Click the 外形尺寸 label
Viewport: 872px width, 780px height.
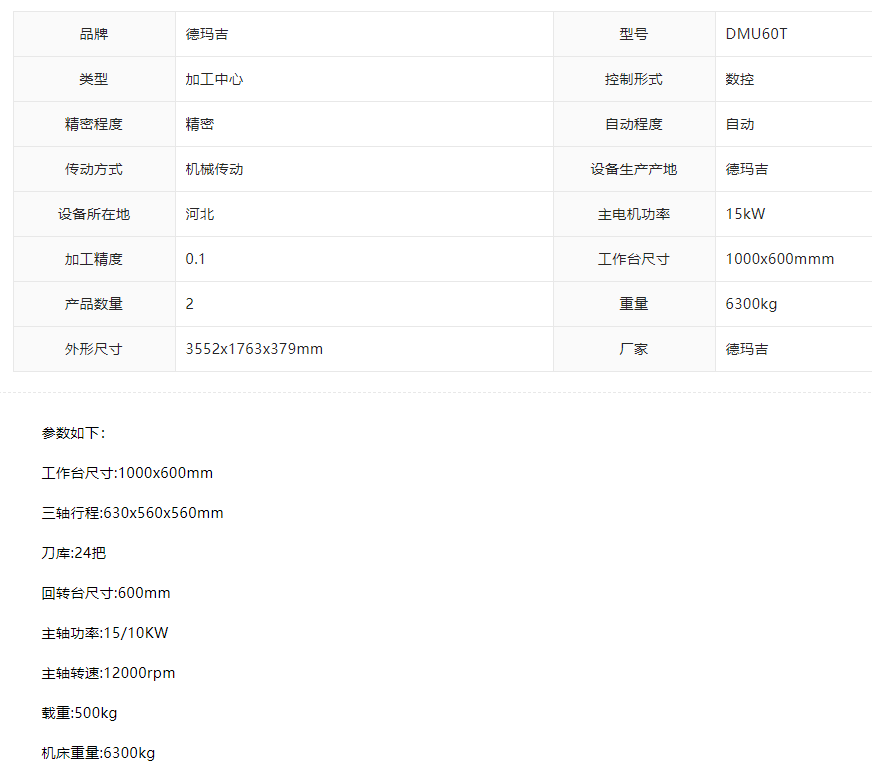[x=94, y=349]
